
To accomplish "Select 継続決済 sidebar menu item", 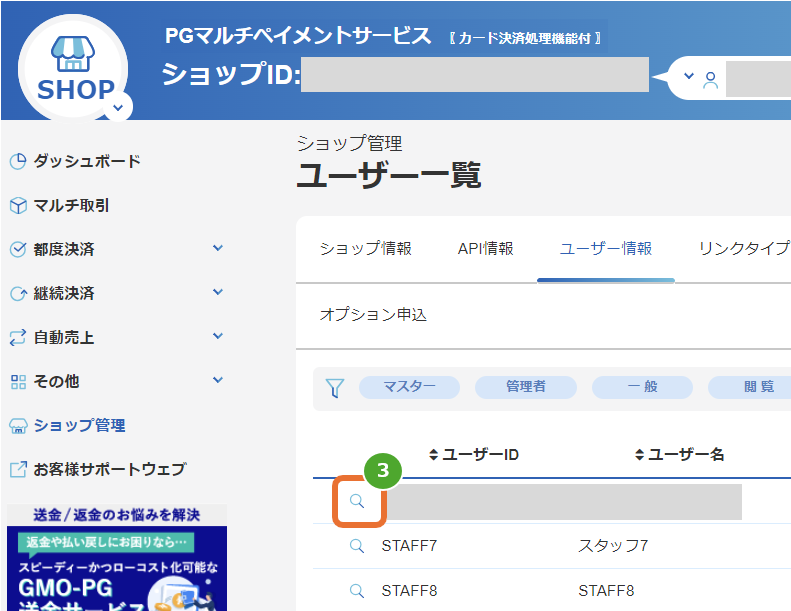I will (64, 293).
